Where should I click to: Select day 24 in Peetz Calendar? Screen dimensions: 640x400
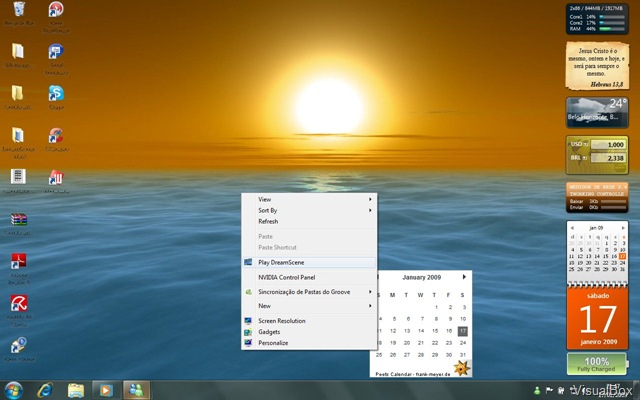point(462,343)
